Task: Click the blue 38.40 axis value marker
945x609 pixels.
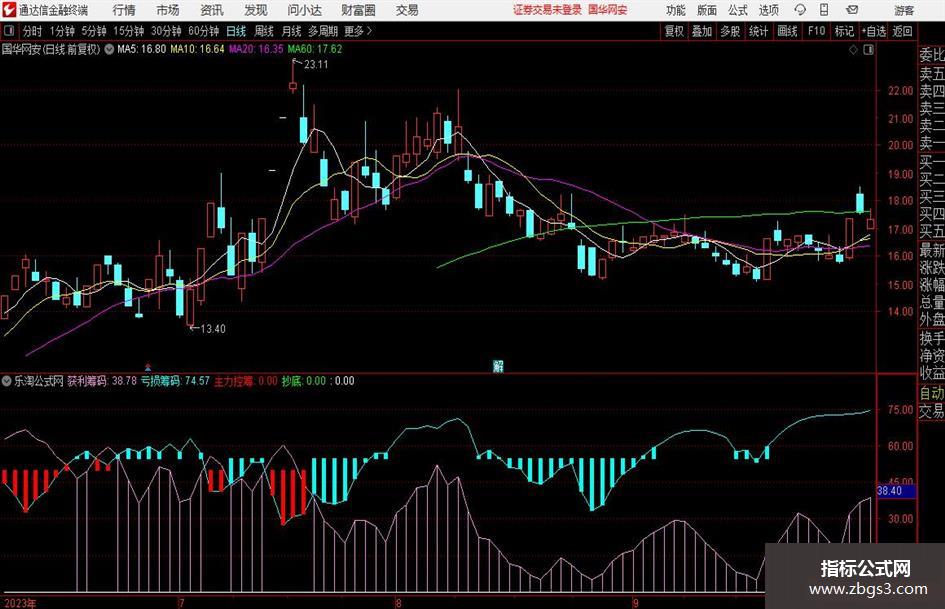Action: pyautogui.click(x=896, y=491)
